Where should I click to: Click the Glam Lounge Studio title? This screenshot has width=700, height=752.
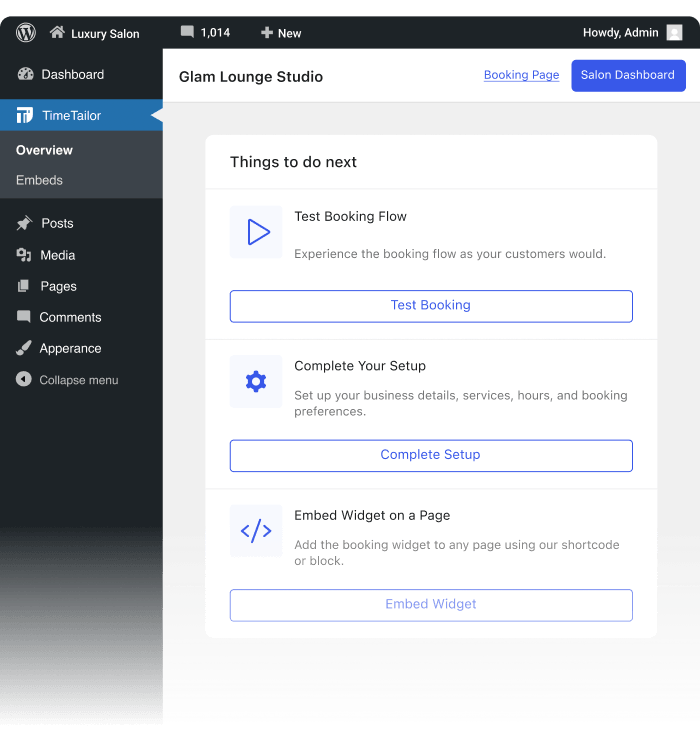coord(251,77)
